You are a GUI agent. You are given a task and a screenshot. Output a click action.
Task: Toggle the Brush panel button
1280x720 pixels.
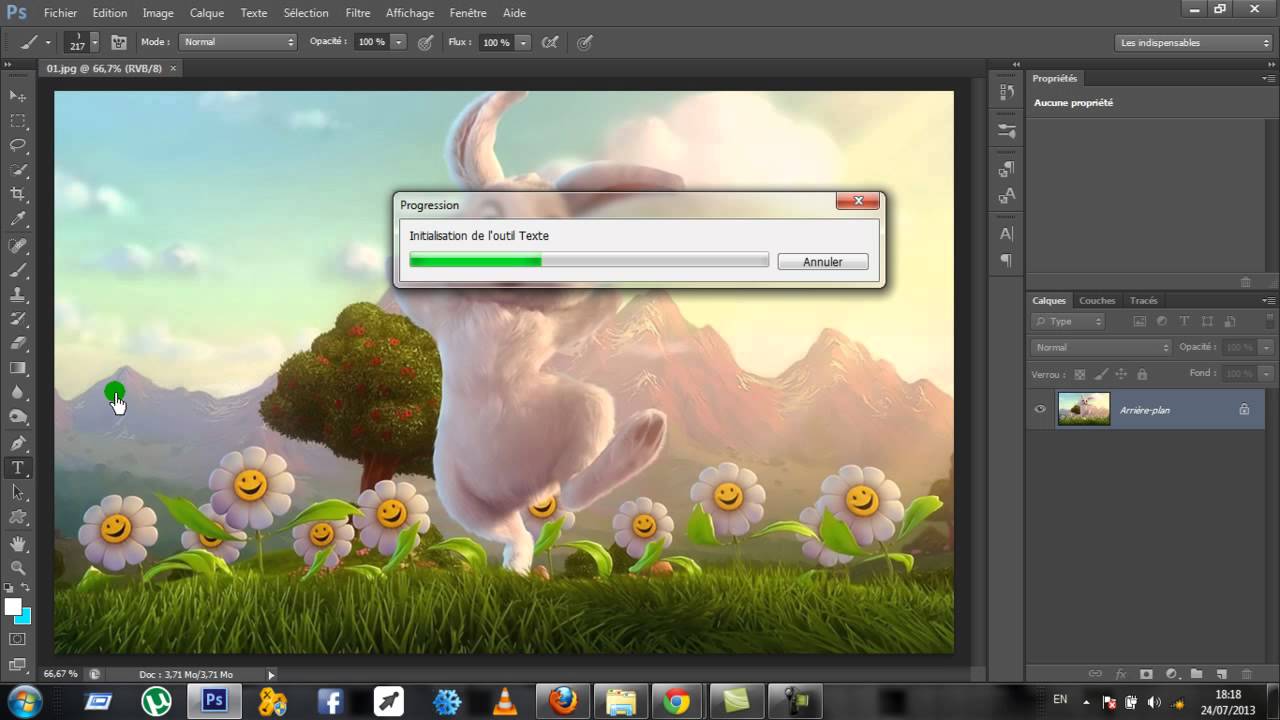point(119,42)
